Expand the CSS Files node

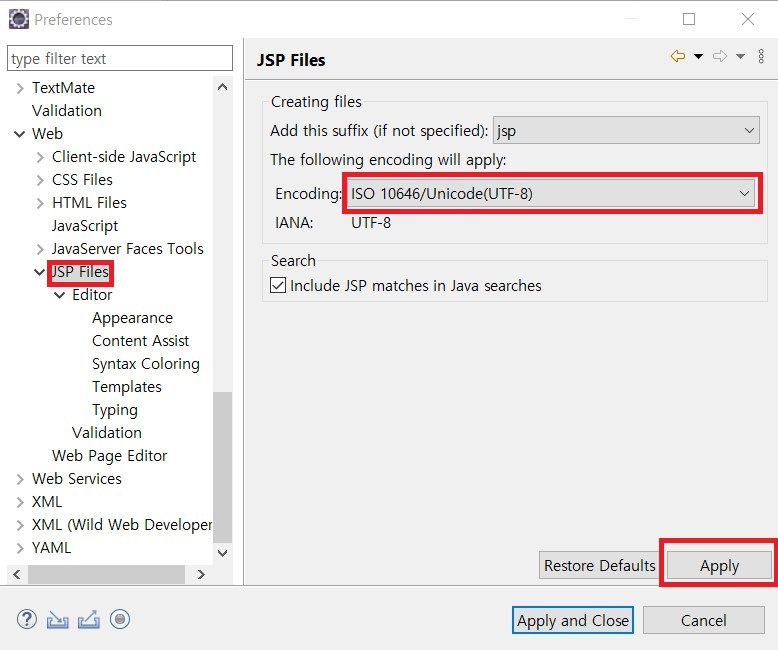(x=40, y=180)
